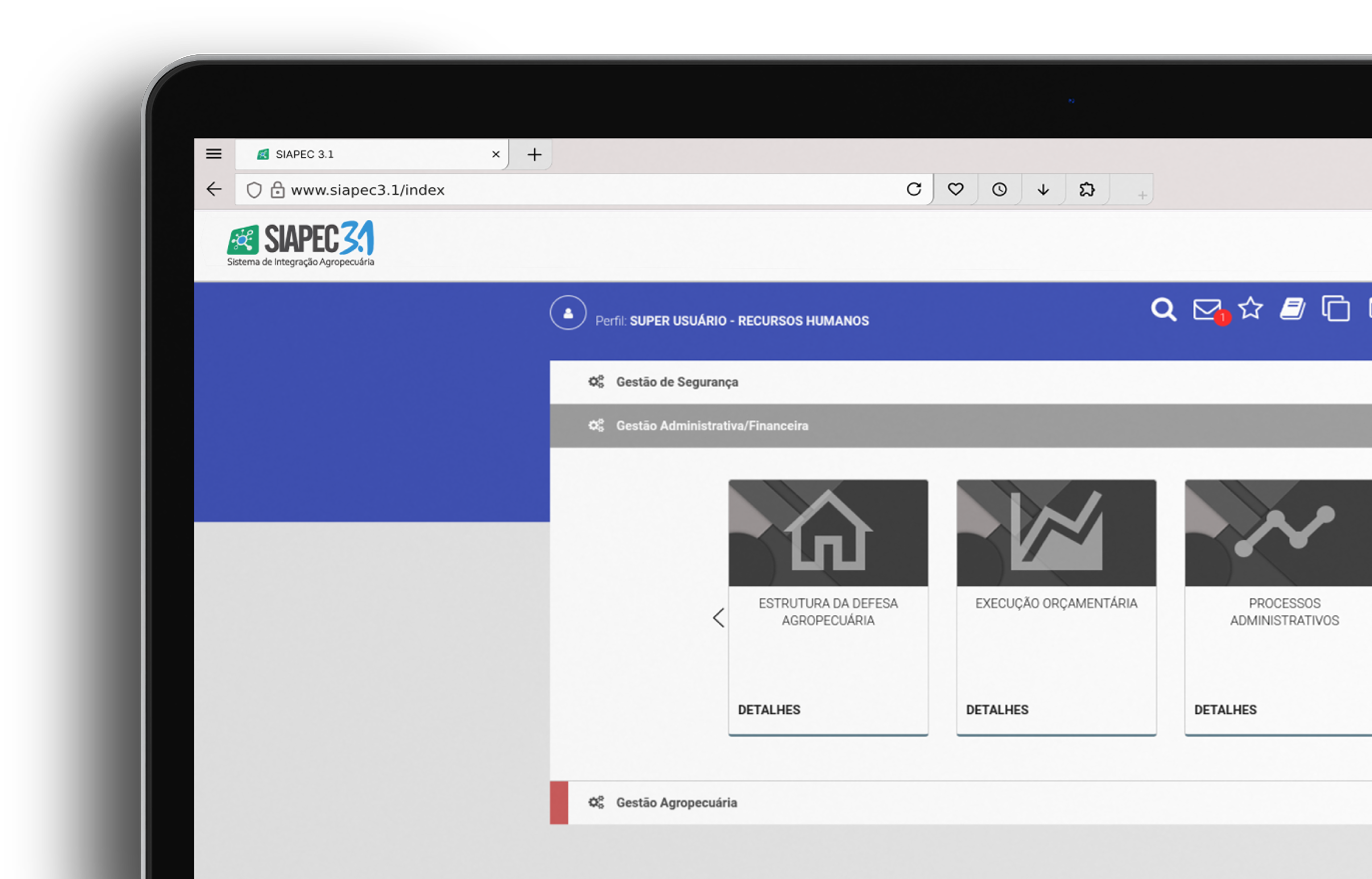Open the browser hamburger menu
The image size is (1372, 879).
(x=214, y=153)
